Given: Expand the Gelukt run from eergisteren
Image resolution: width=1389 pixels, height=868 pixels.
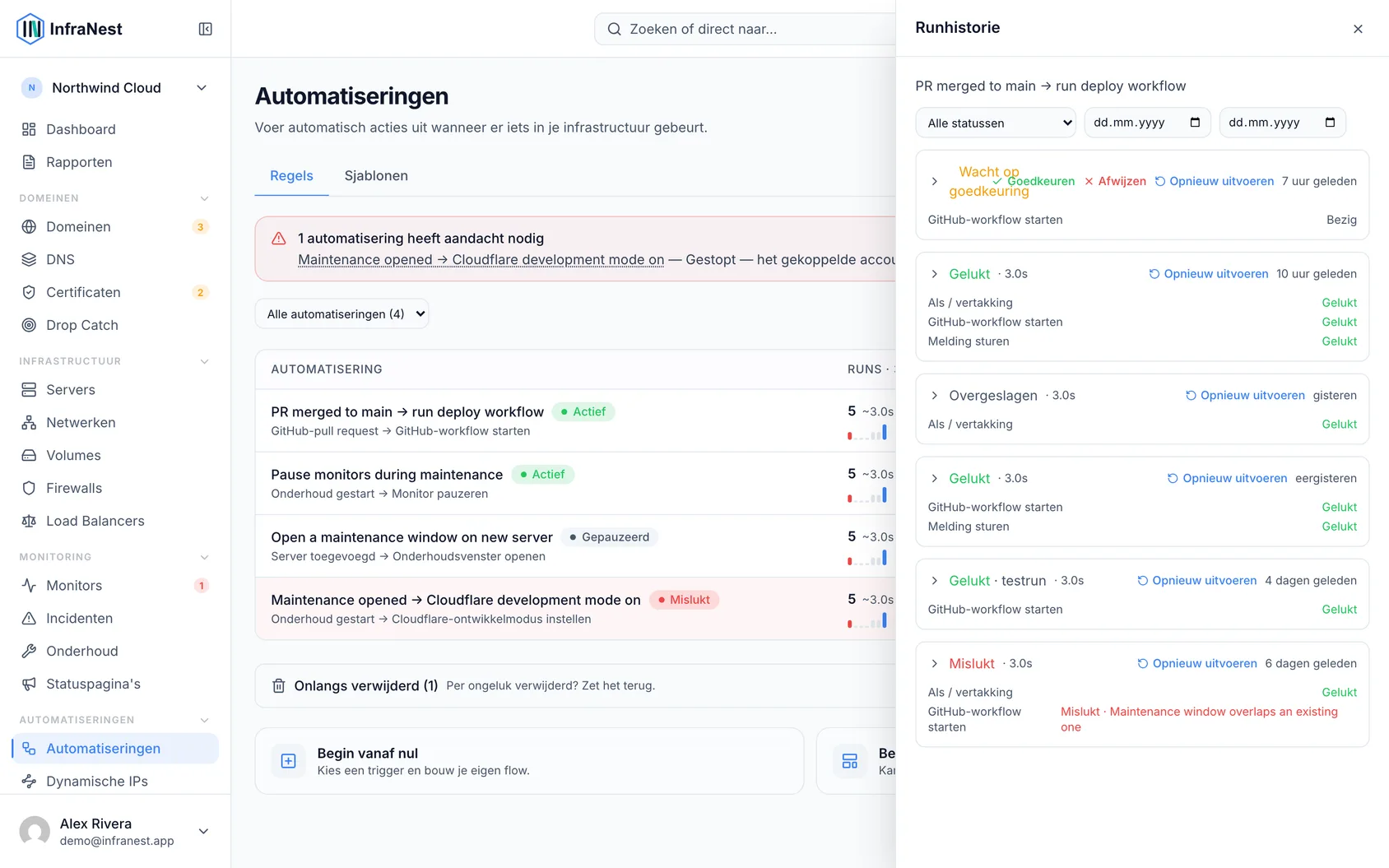Looking at the screenshot, I should click(934, 478).
